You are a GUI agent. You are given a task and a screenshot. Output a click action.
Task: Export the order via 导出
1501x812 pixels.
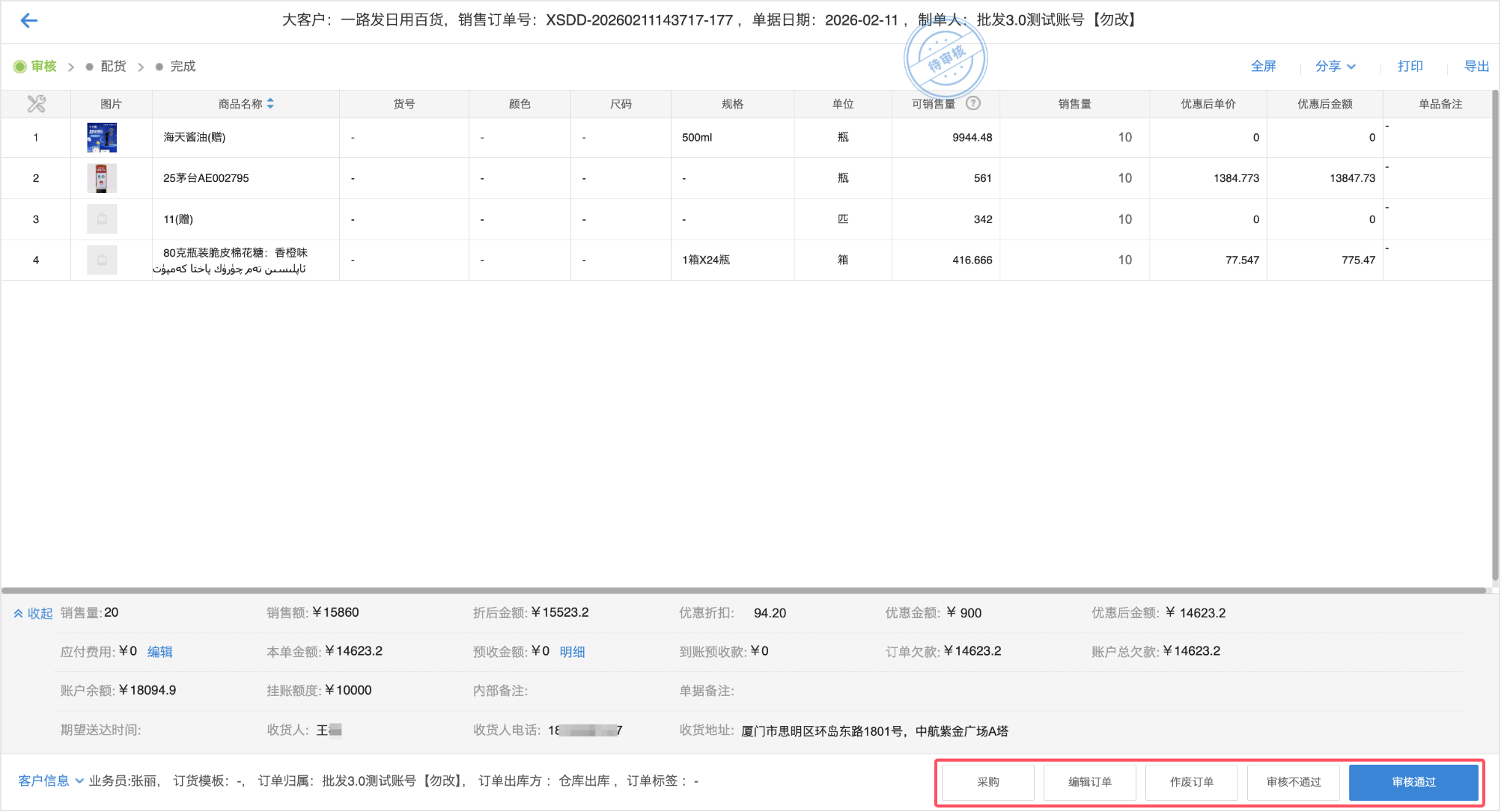[1477, 66]
